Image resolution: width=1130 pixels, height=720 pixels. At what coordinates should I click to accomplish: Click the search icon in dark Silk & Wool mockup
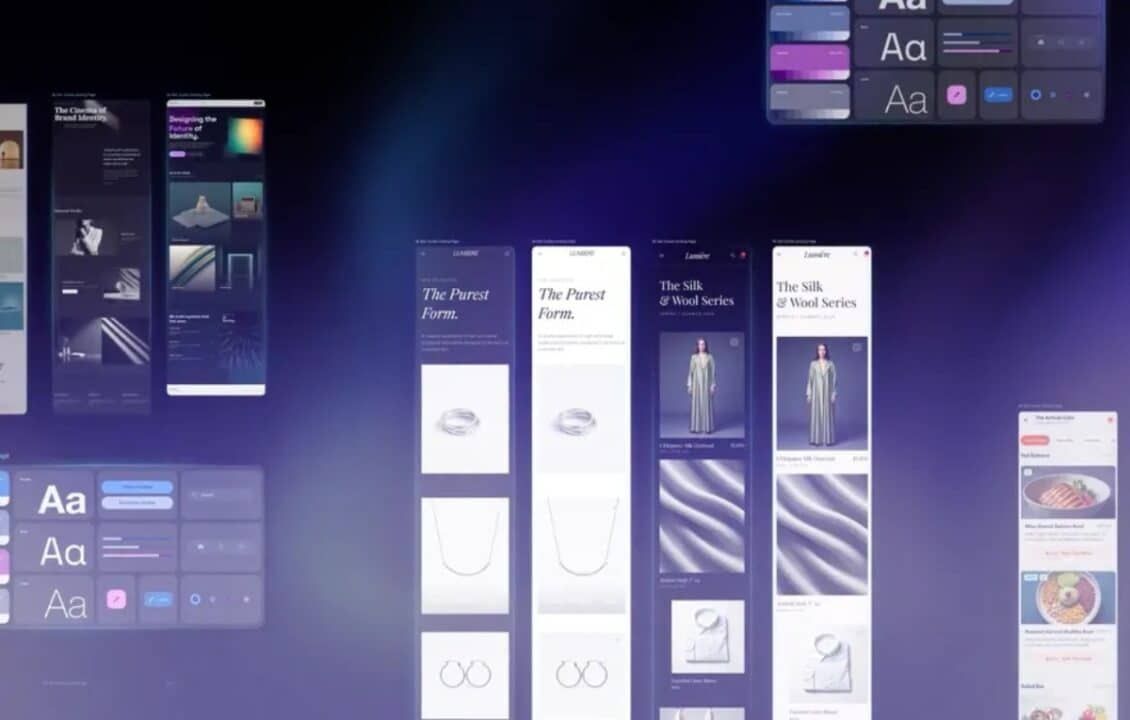(733, 256)
